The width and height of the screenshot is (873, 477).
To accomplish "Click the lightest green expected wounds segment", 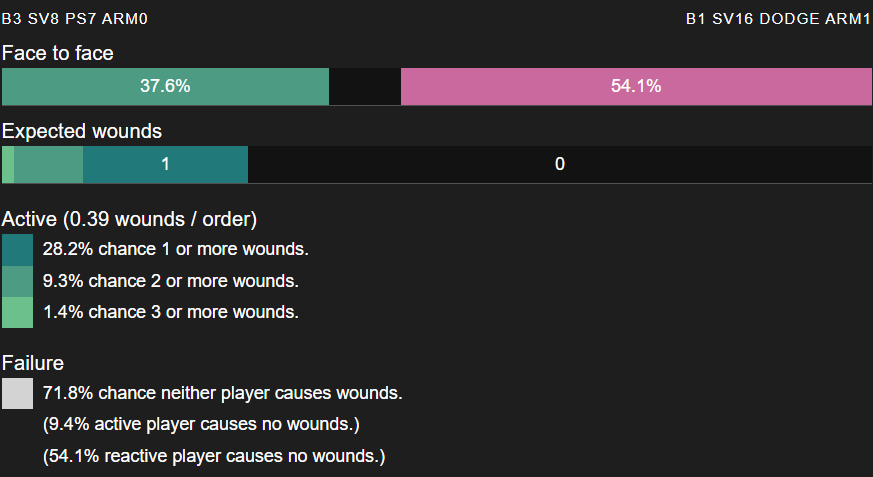I will click(8, 164).
